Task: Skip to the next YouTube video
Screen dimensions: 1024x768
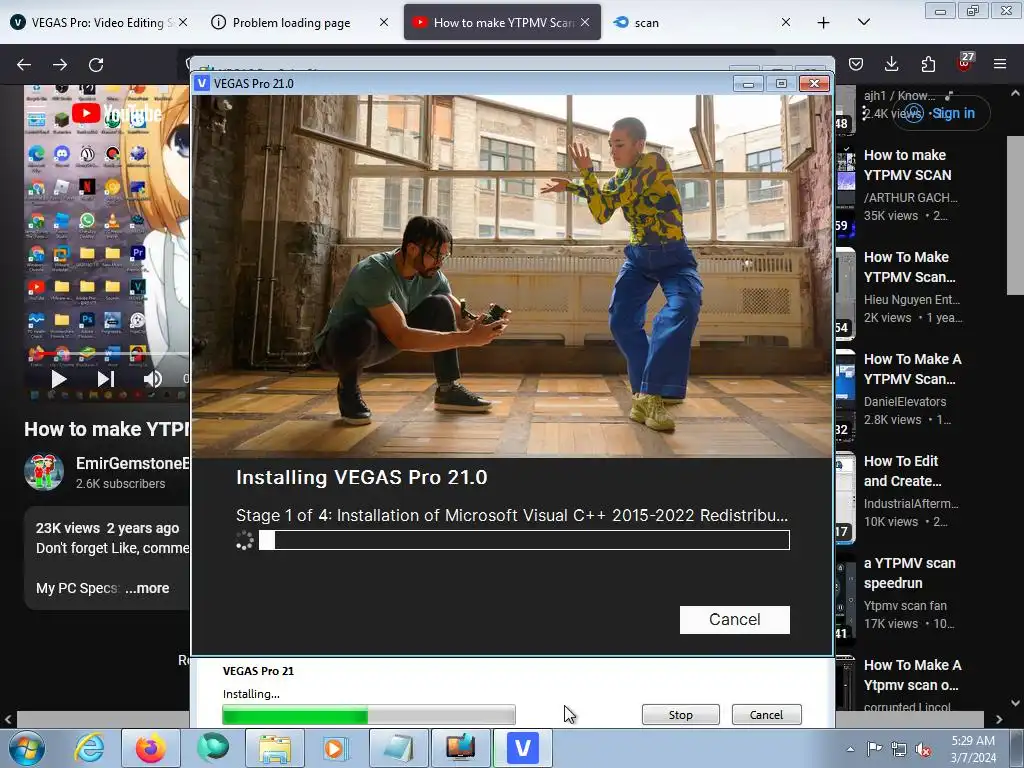Action: 106,379
